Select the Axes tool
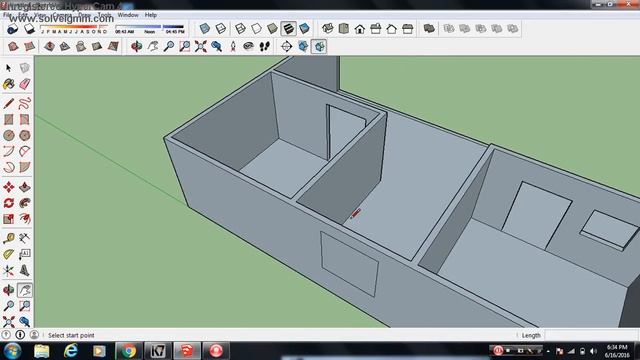Screen dimensions: 640x360 click(x=9, y=271)
